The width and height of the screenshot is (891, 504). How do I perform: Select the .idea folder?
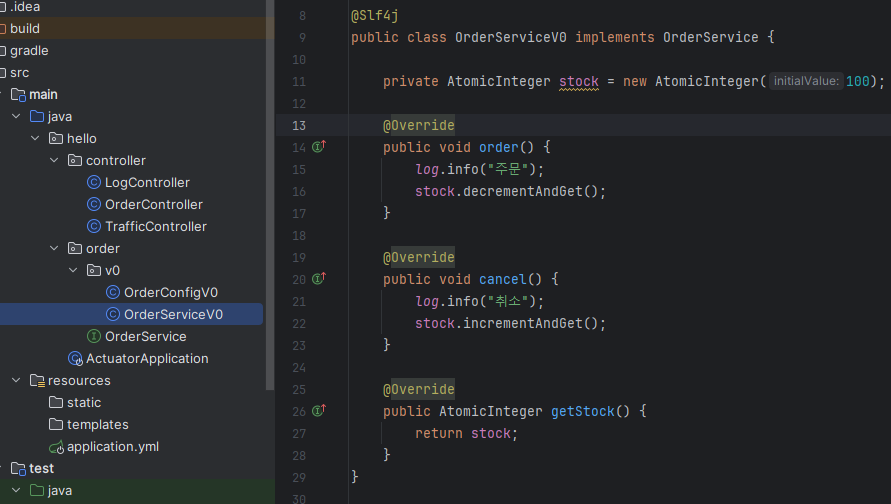25,7
